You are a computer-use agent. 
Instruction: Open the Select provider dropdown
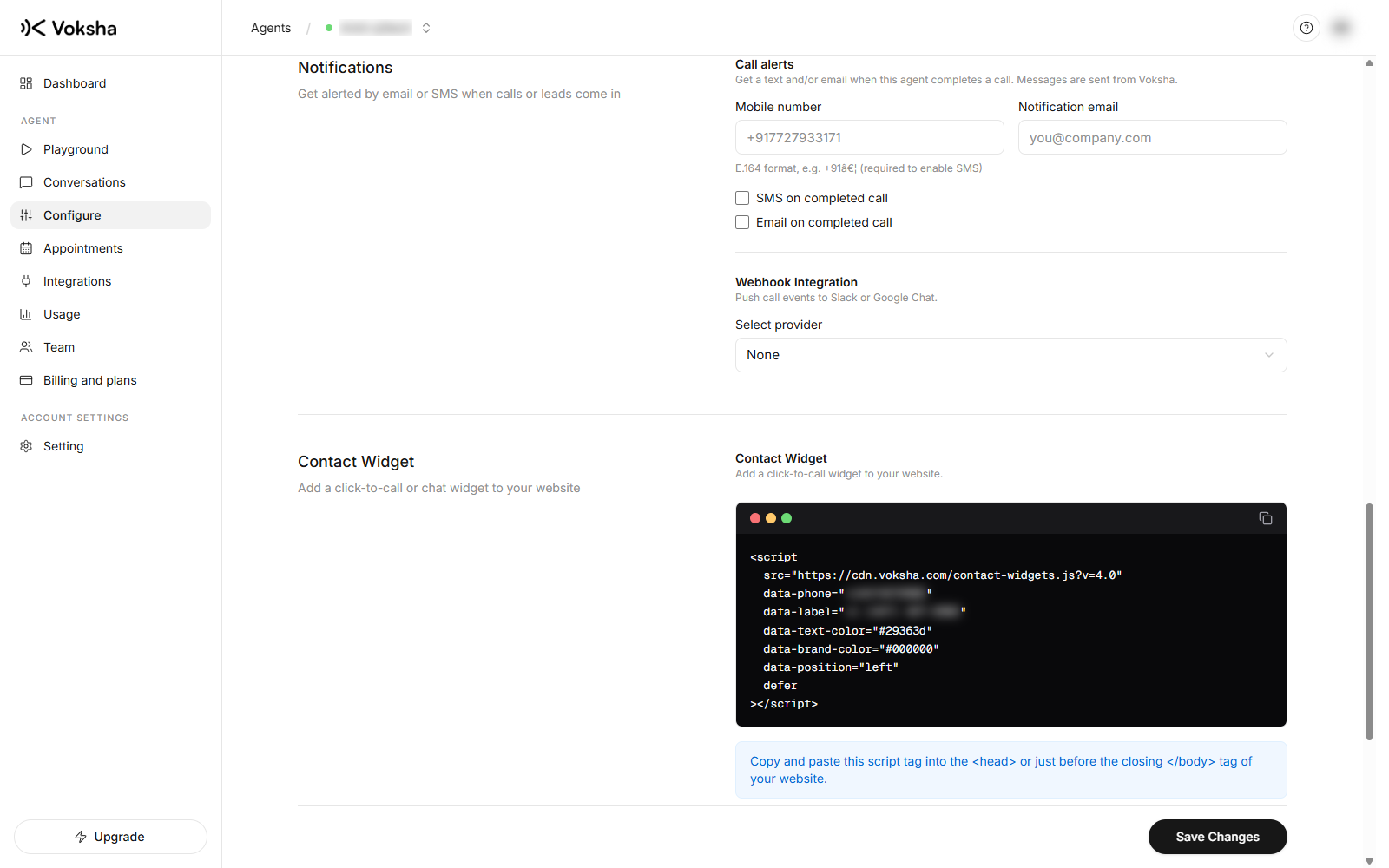point(1010,355)
